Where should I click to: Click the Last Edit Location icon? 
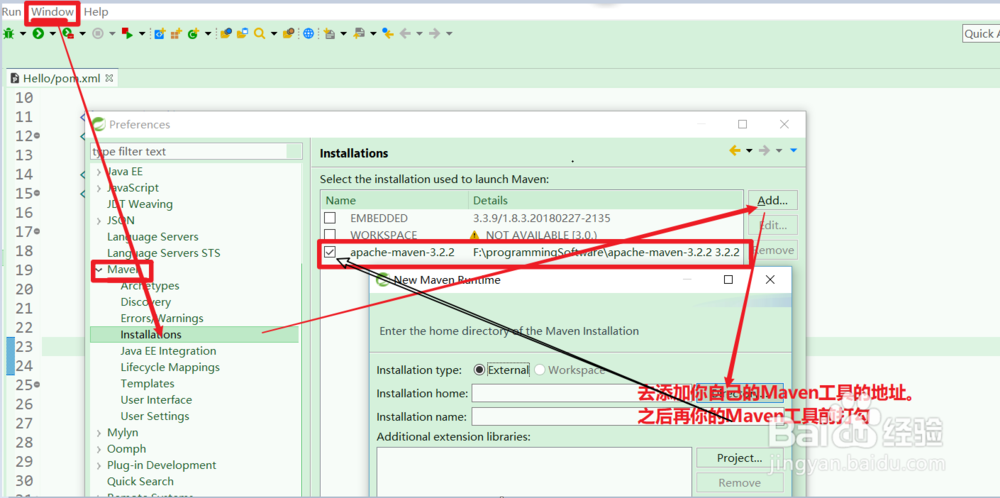[388, 34]
